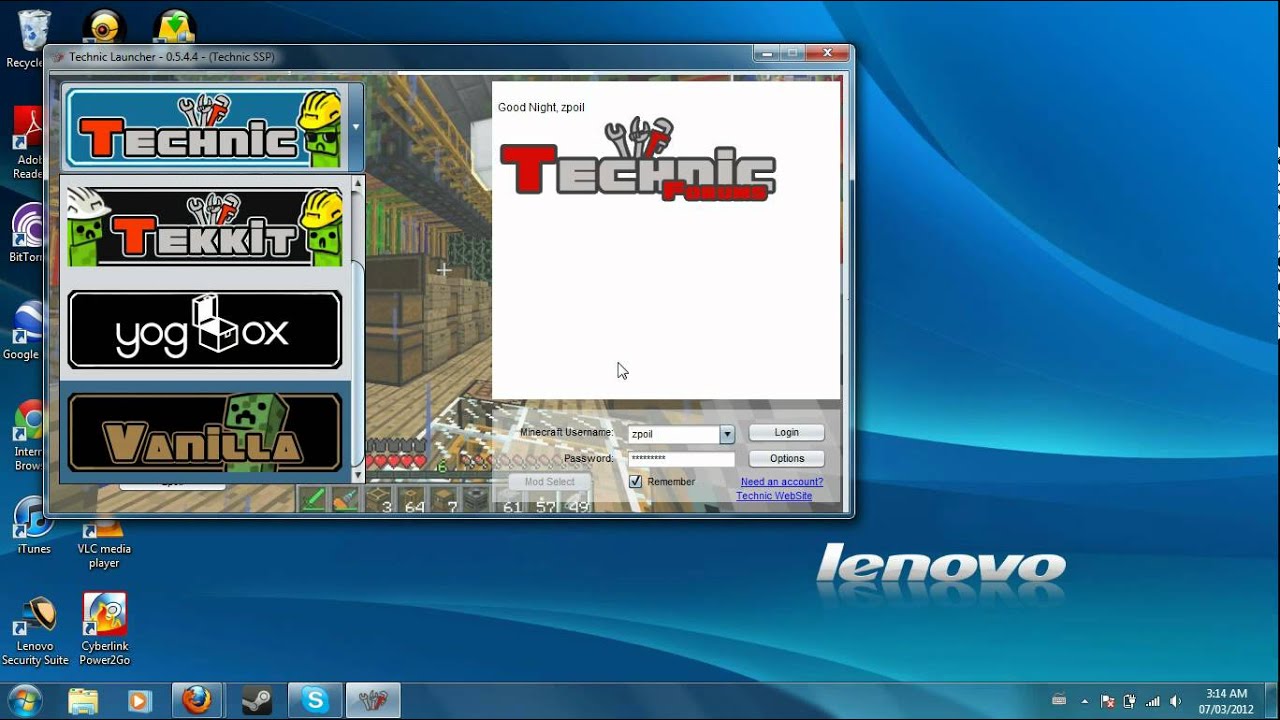
Task: Click the on-screen keyboard tray icon
Action: (x=1059, y=701)
